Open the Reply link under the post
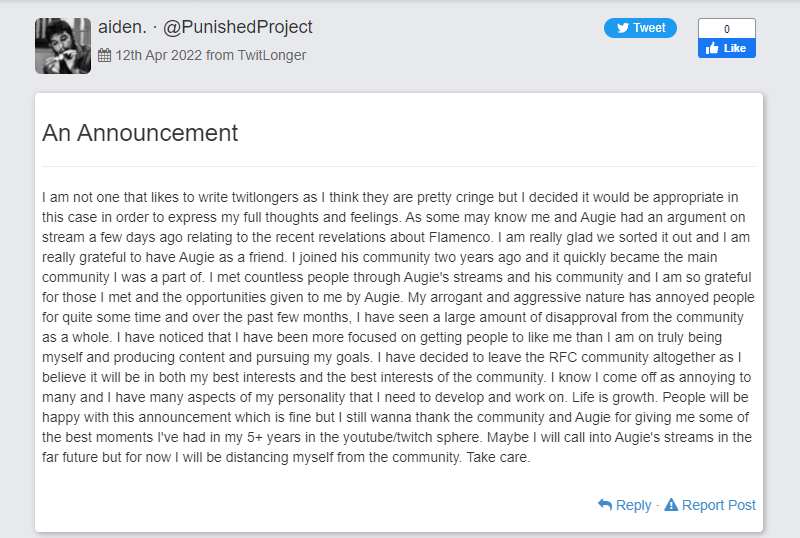Screen dimensions: 800x538 633,505
